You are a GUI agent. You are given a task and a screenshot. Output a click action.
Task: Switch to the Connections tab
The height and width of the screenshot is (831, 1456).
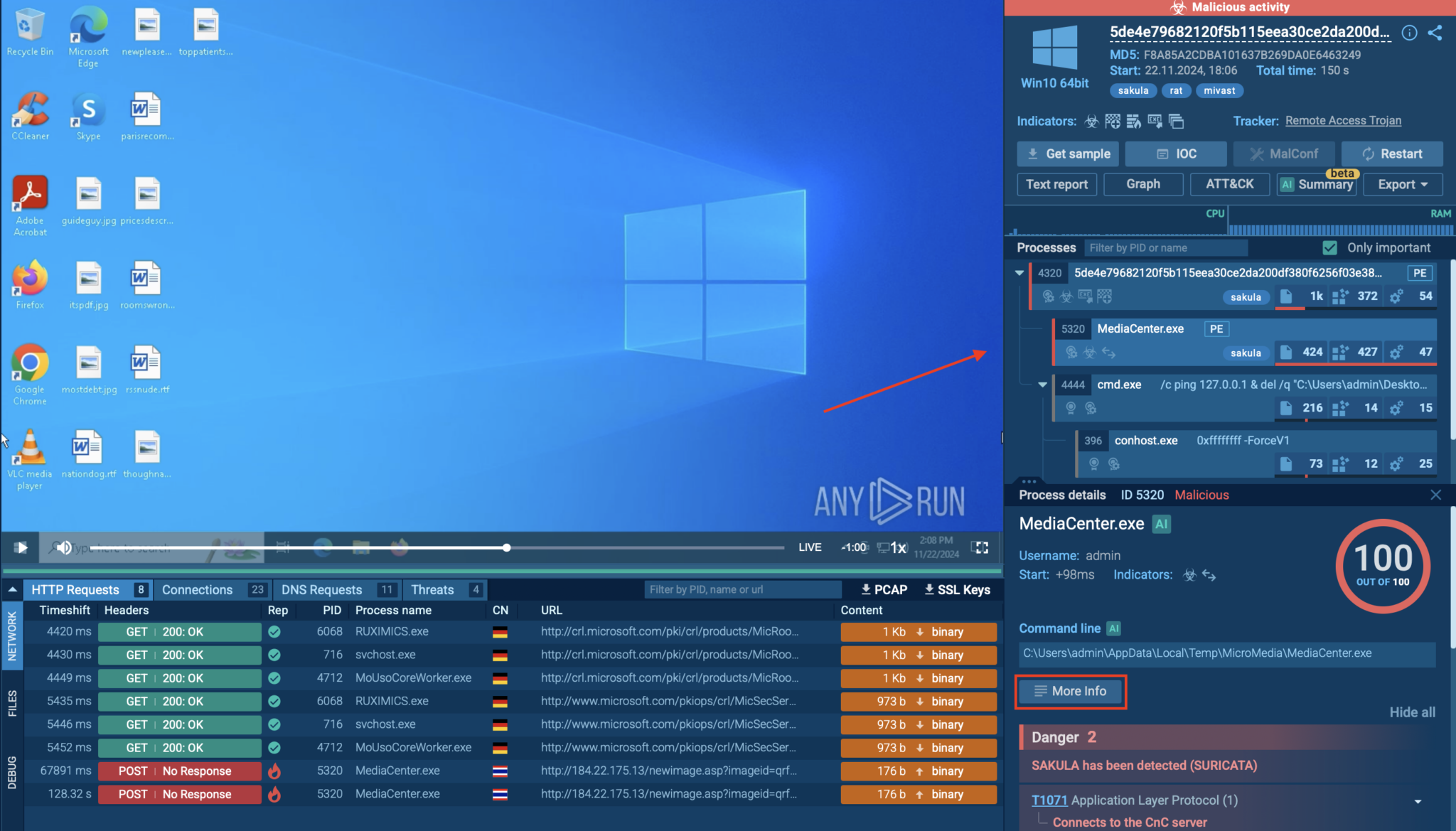197,589
